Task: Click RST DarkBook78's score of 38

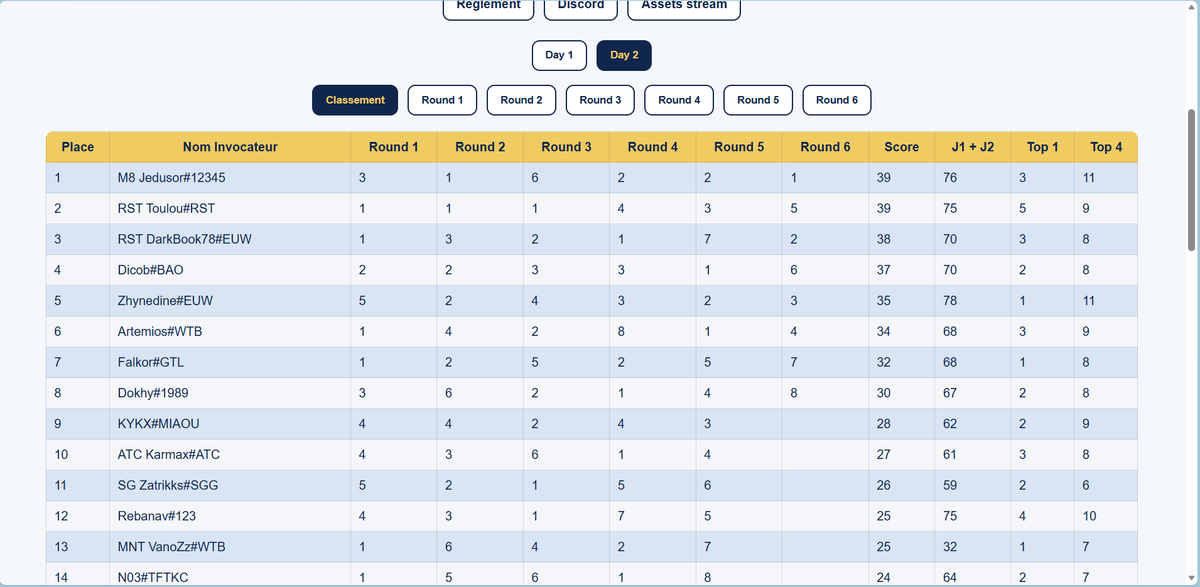Action: point(884,239)
